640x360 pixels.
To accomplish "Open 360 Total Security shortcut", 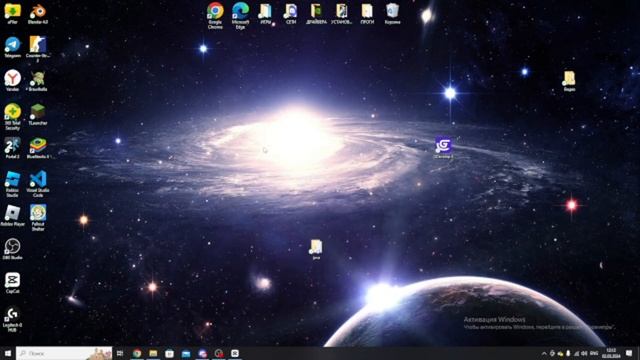I will pos(12,117).
